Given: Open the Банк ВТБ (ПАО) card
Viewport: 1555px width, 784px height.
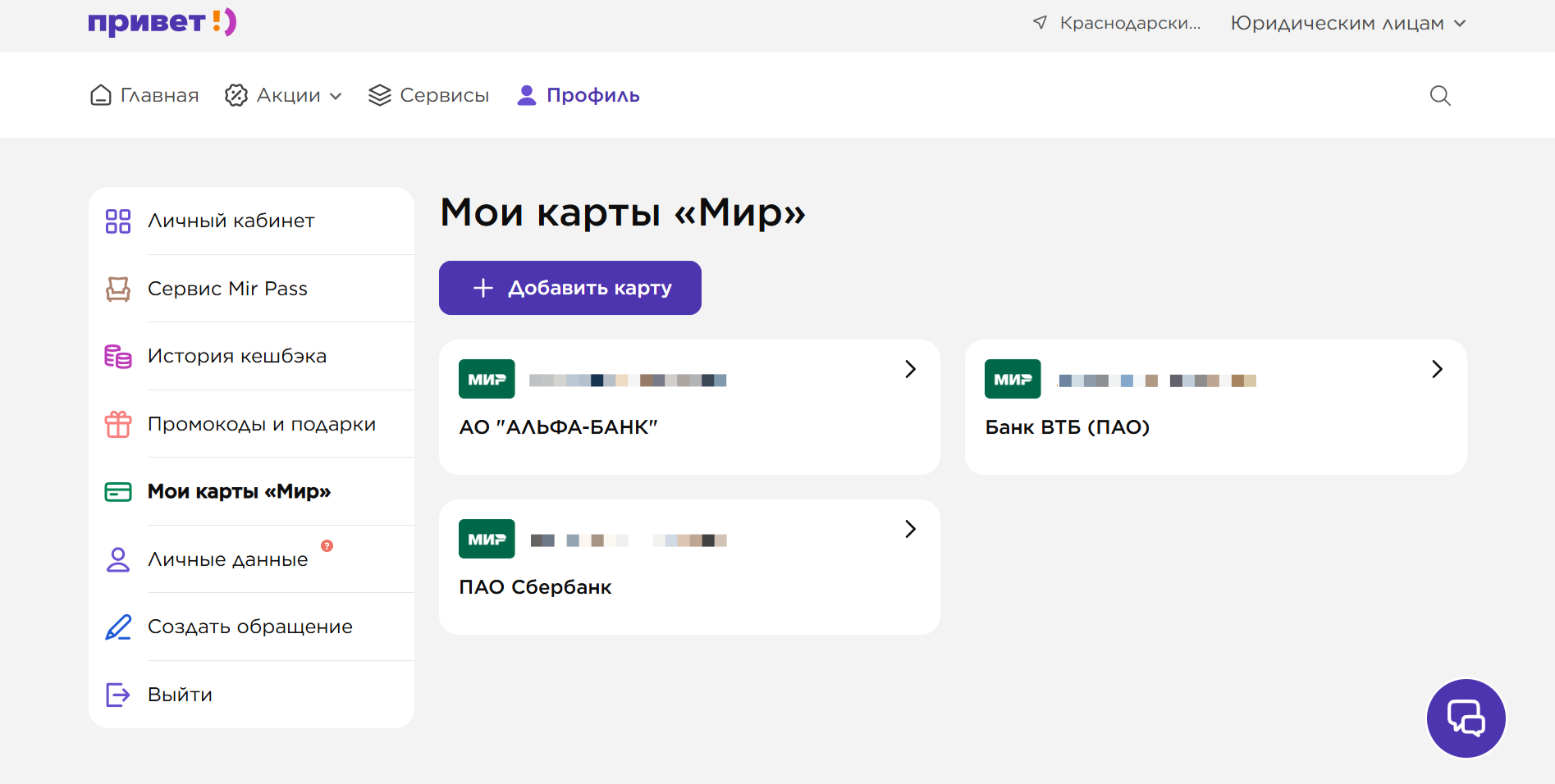Looking at the screenshot, I should point(1216,407).
